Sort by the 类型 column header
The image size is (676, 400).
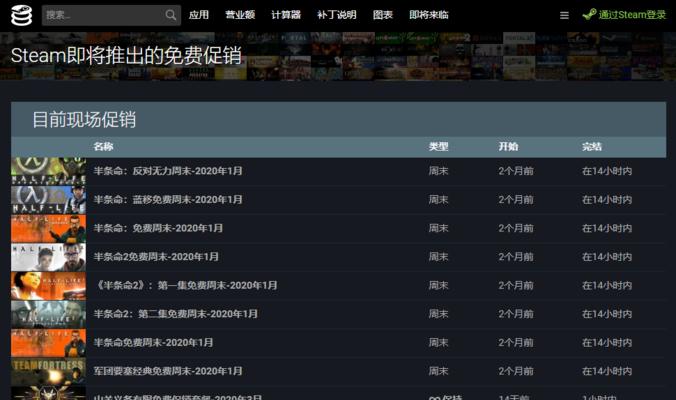coord(438,147)
